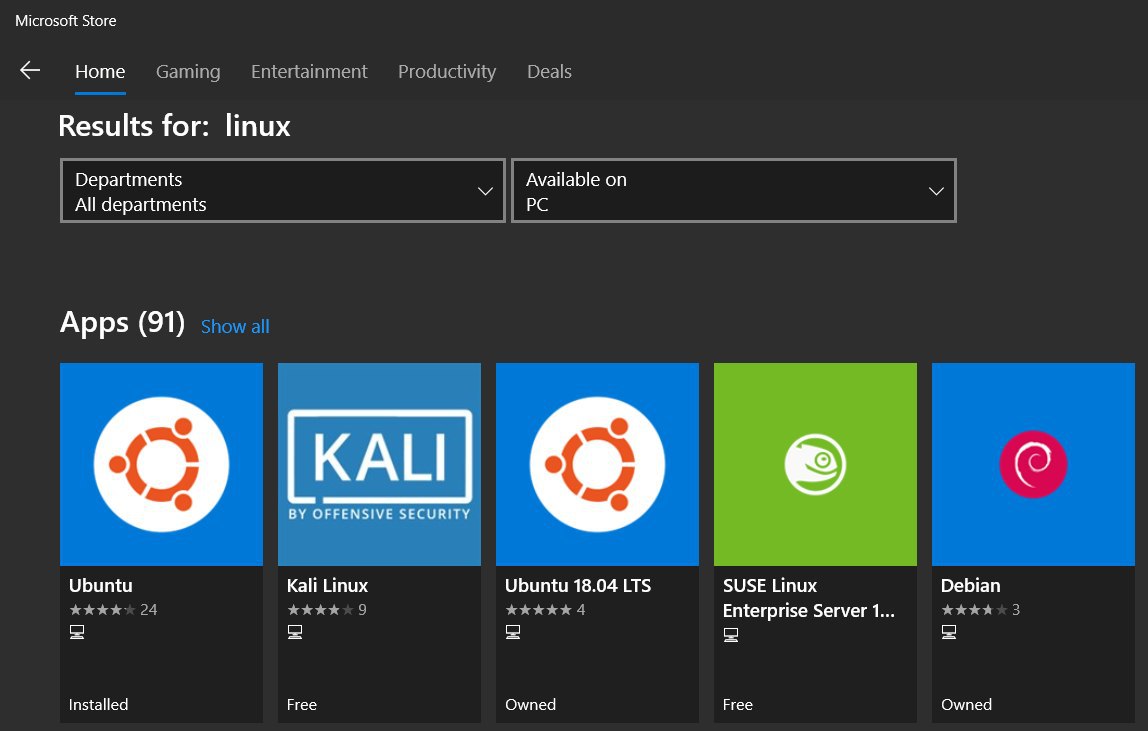Image resolution: width=1148 pixels, height=731 pixels.
Task: Click the chevron in Available on box
Action: tap(936, 191)
